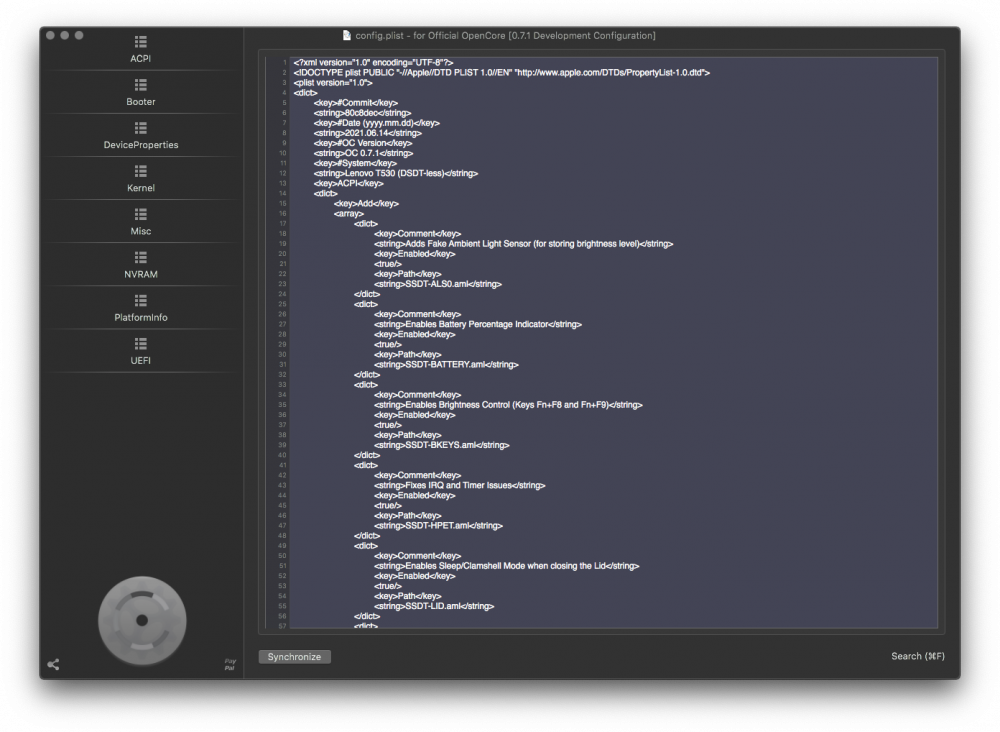
Task: Select the DeviceProperties list icon
Action: (x=141, y=128)
